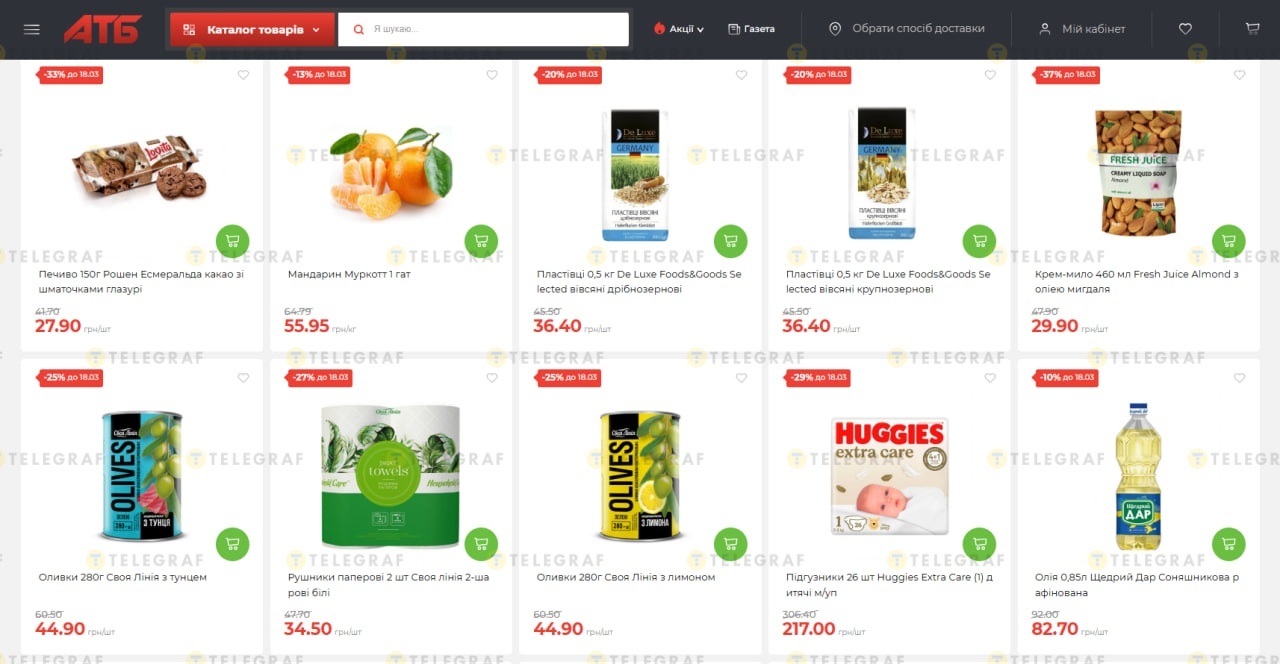Viewport: 1280px width, 664px height.
Task: Expand the Каталог товарів dropdown
Action: click(x=251, y=30)
